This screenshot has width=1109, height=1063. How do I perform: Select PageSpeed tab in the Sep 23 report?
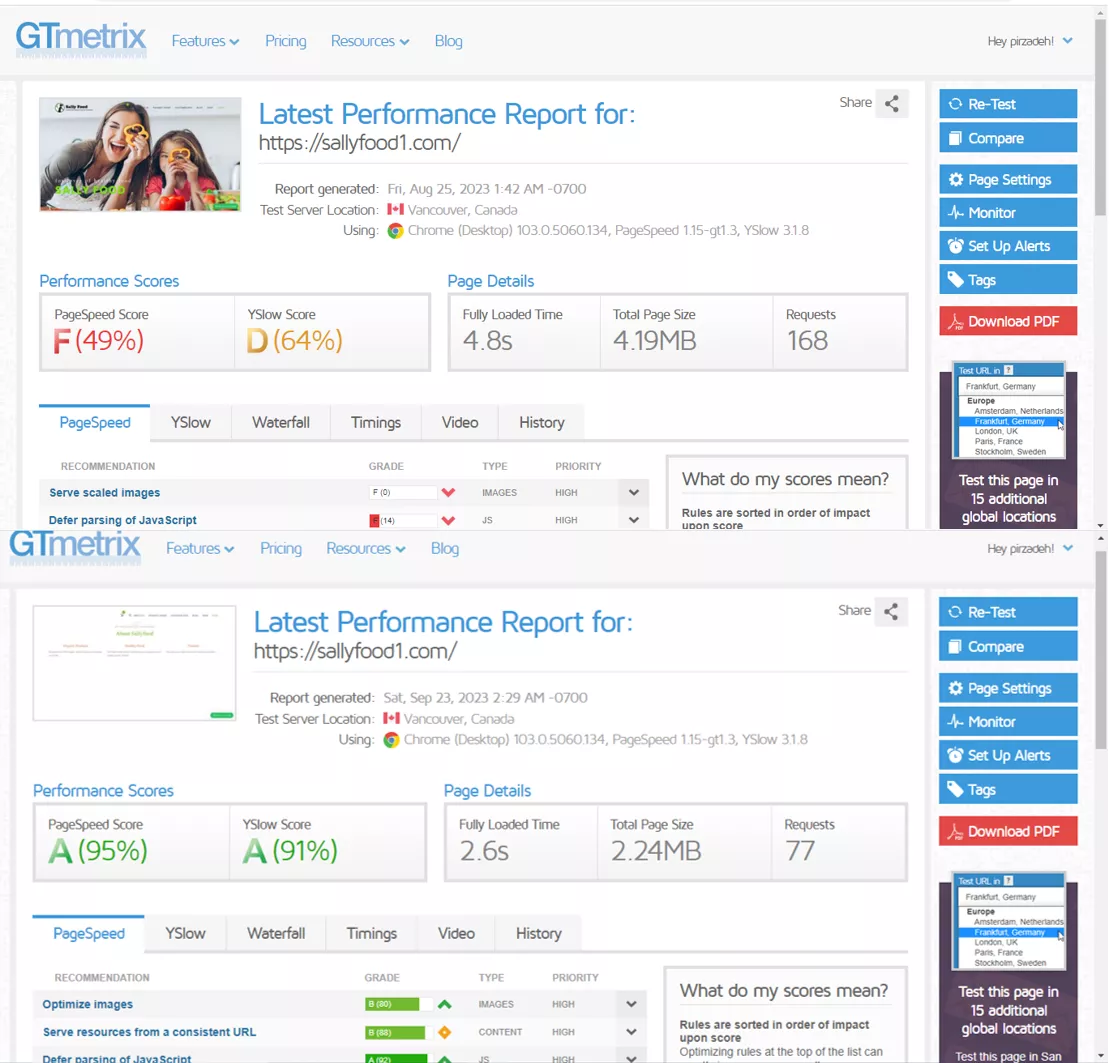pyautogui.click(x=88, y=934)
